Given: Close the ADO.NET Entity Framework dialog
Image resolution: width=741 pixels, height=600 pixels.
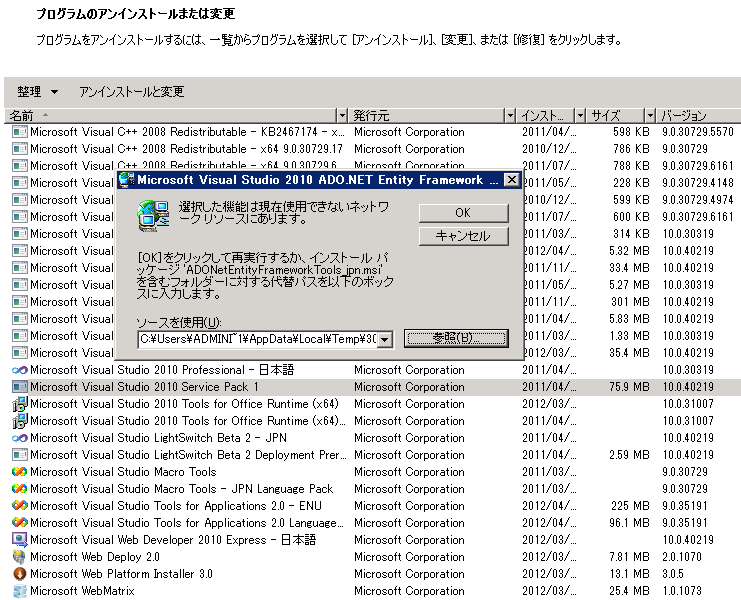Looking at the screenshot, I should pos(511,180).
